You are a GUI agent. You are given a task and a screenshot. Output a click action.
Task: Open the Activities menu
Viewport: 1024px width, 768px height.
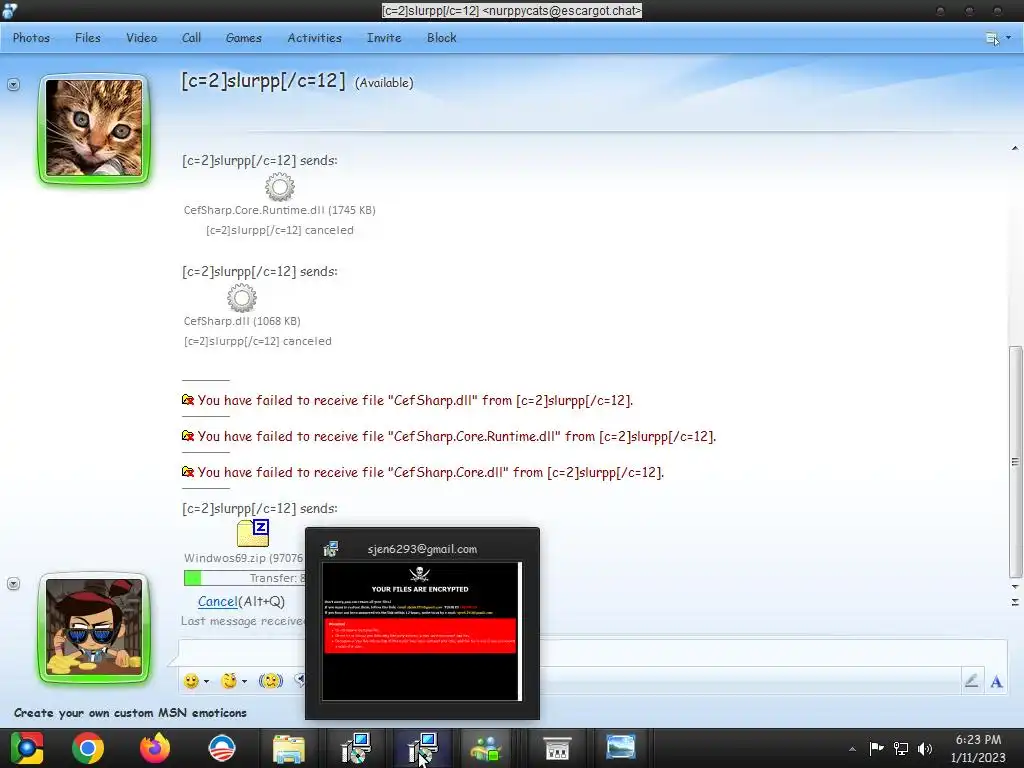pyautogui.click(x=314, y=38)
